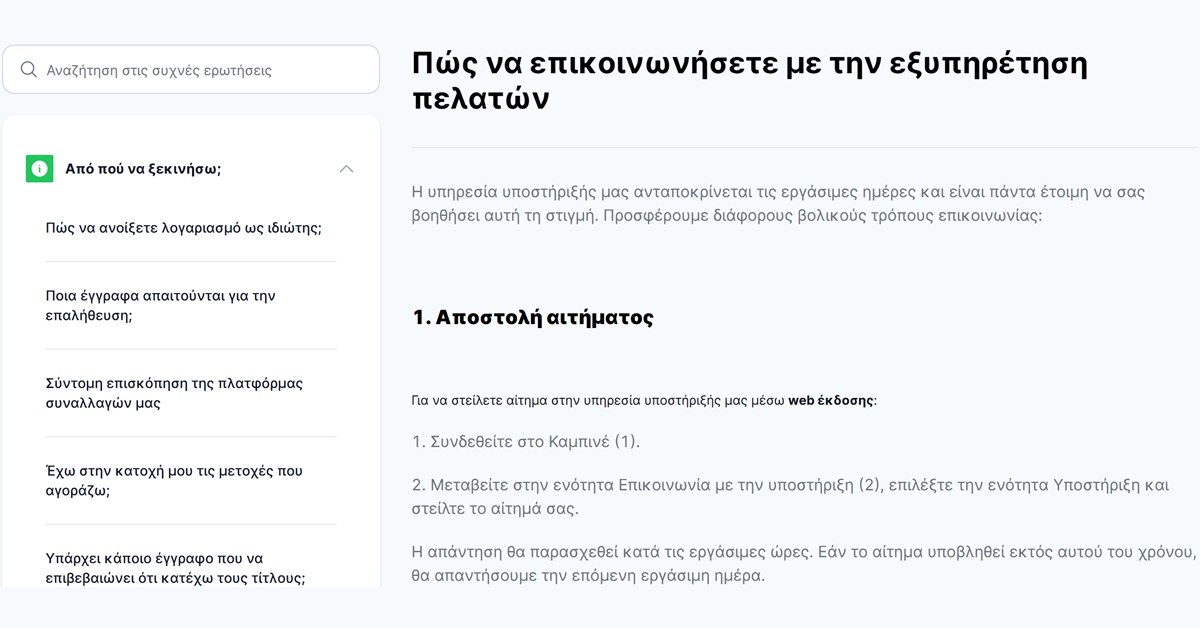Click the heading 1. Αποστολή αιτήματος

click(x=533, y=318)
